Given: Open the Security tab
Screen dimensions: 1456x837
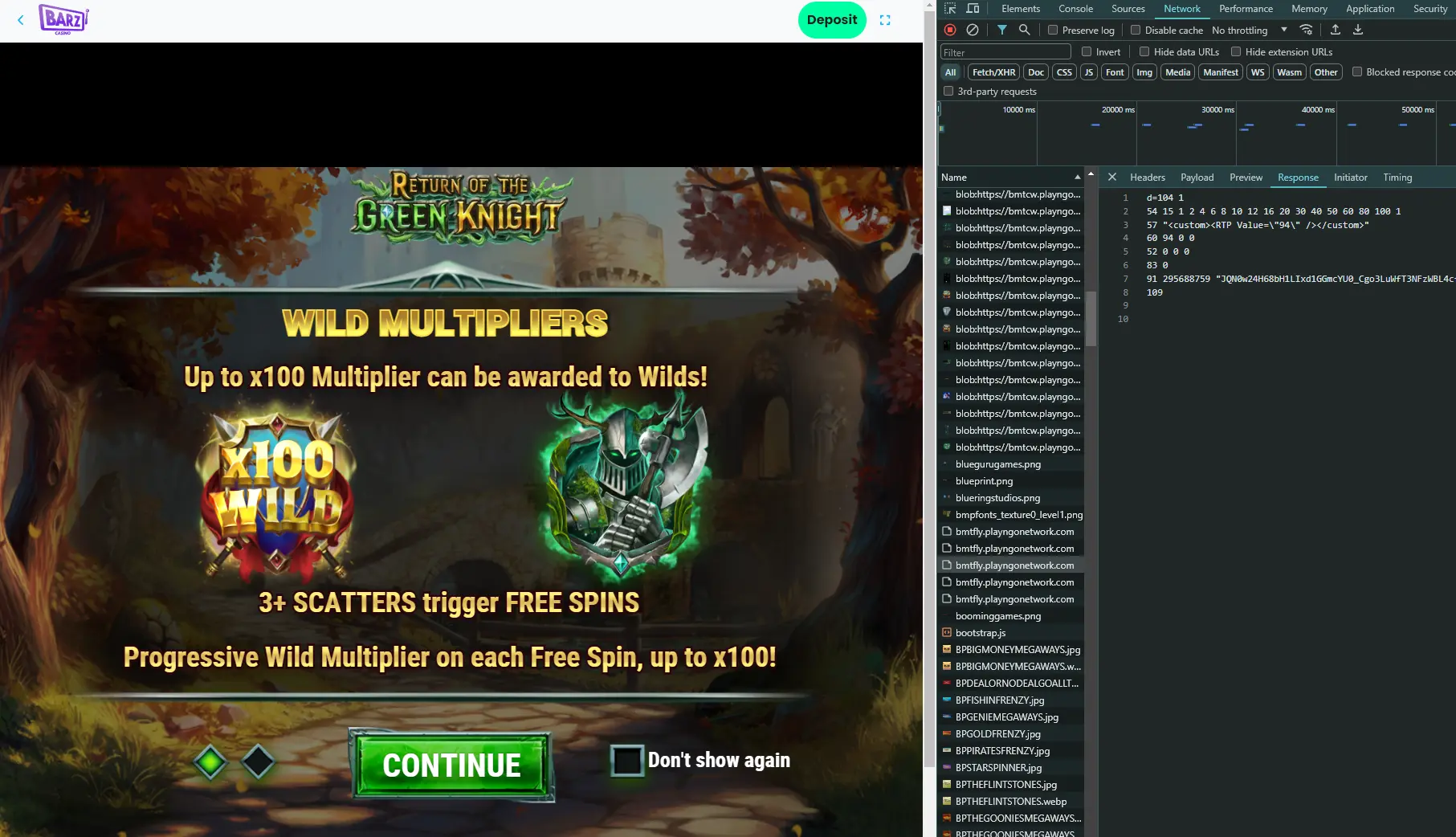Looking at the screenshot, I should [x=1429, y=9].
